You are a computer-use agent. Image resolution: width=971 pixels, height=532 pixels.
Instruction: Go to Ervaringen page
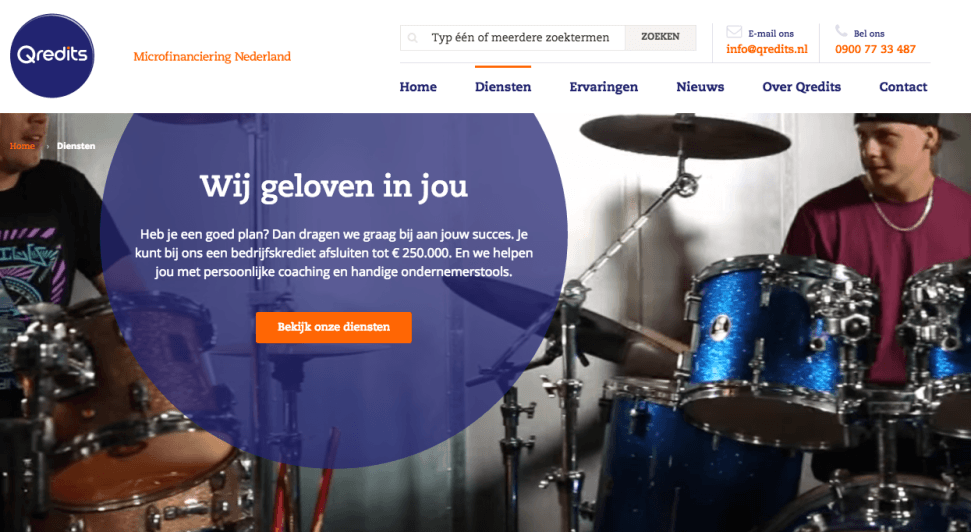604,87
